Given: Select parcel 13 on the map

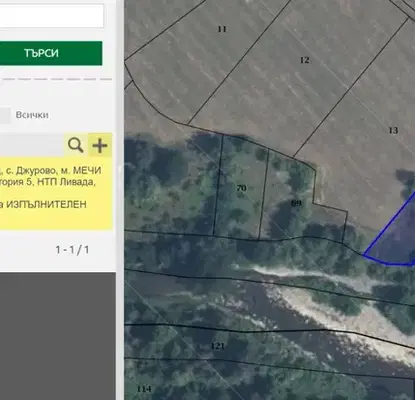Looking at the screenshot, I should coord(393,130).
